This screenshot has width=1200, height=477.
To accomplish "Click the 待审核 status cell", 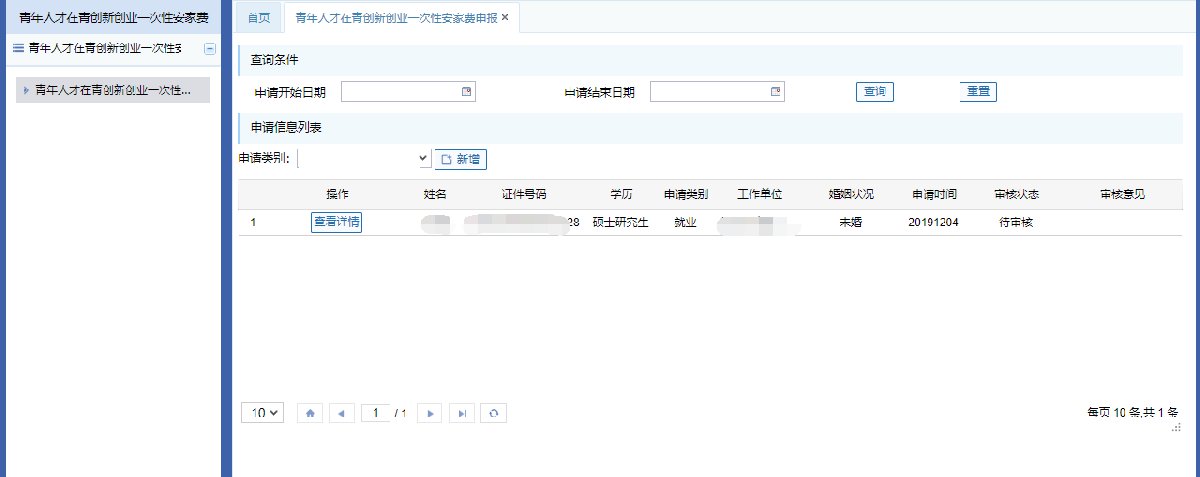I will pos(1016,223).
